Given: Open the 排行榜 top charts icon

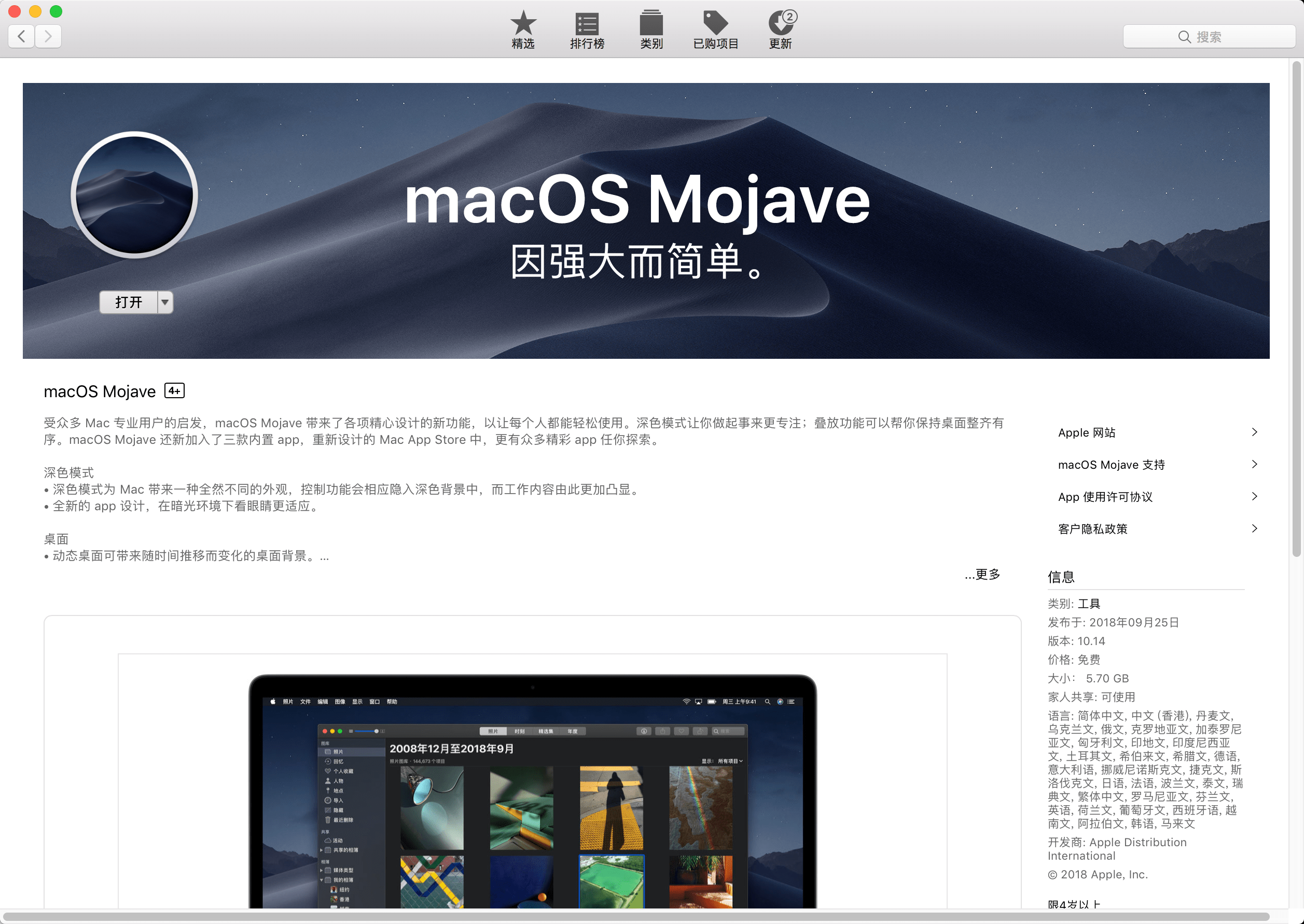Looking at the screenshot, I should coord(587,24).
